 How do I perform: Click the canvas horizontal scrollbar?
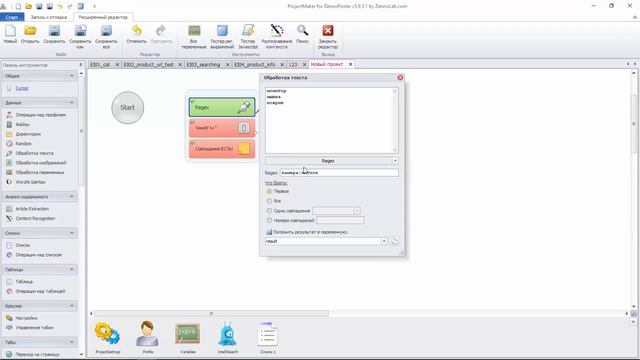pos(211,313)
